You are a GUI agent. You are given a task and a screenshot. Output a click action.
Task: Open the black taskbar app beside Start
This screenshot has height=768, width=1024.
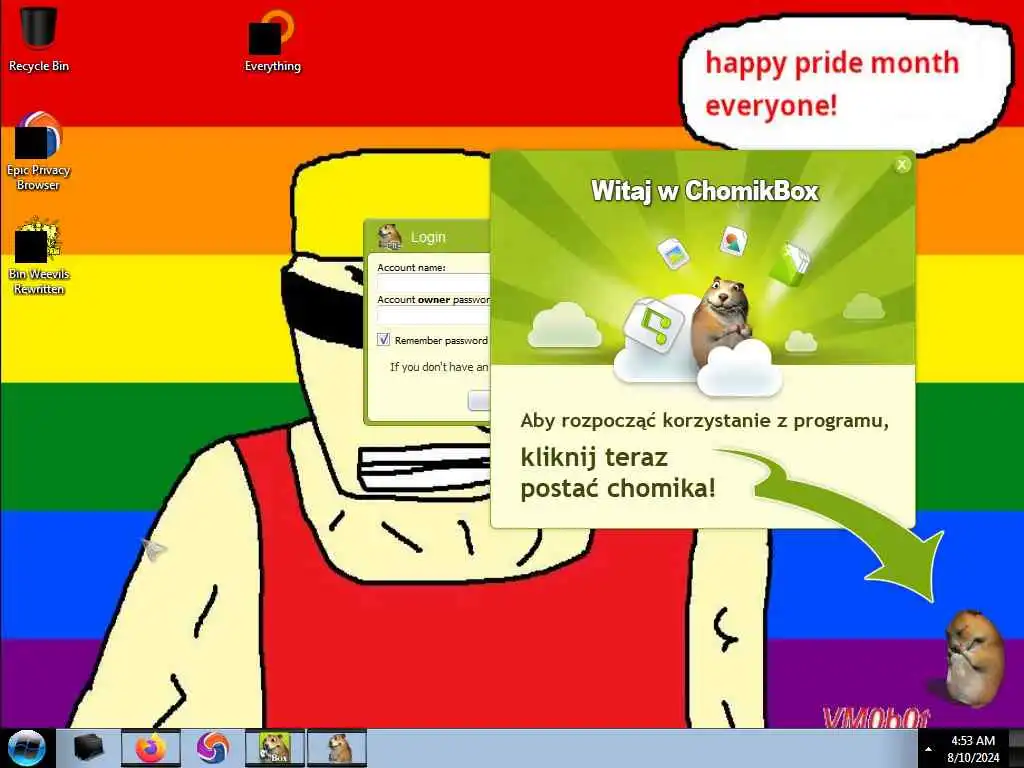click(x=88, y=748)
